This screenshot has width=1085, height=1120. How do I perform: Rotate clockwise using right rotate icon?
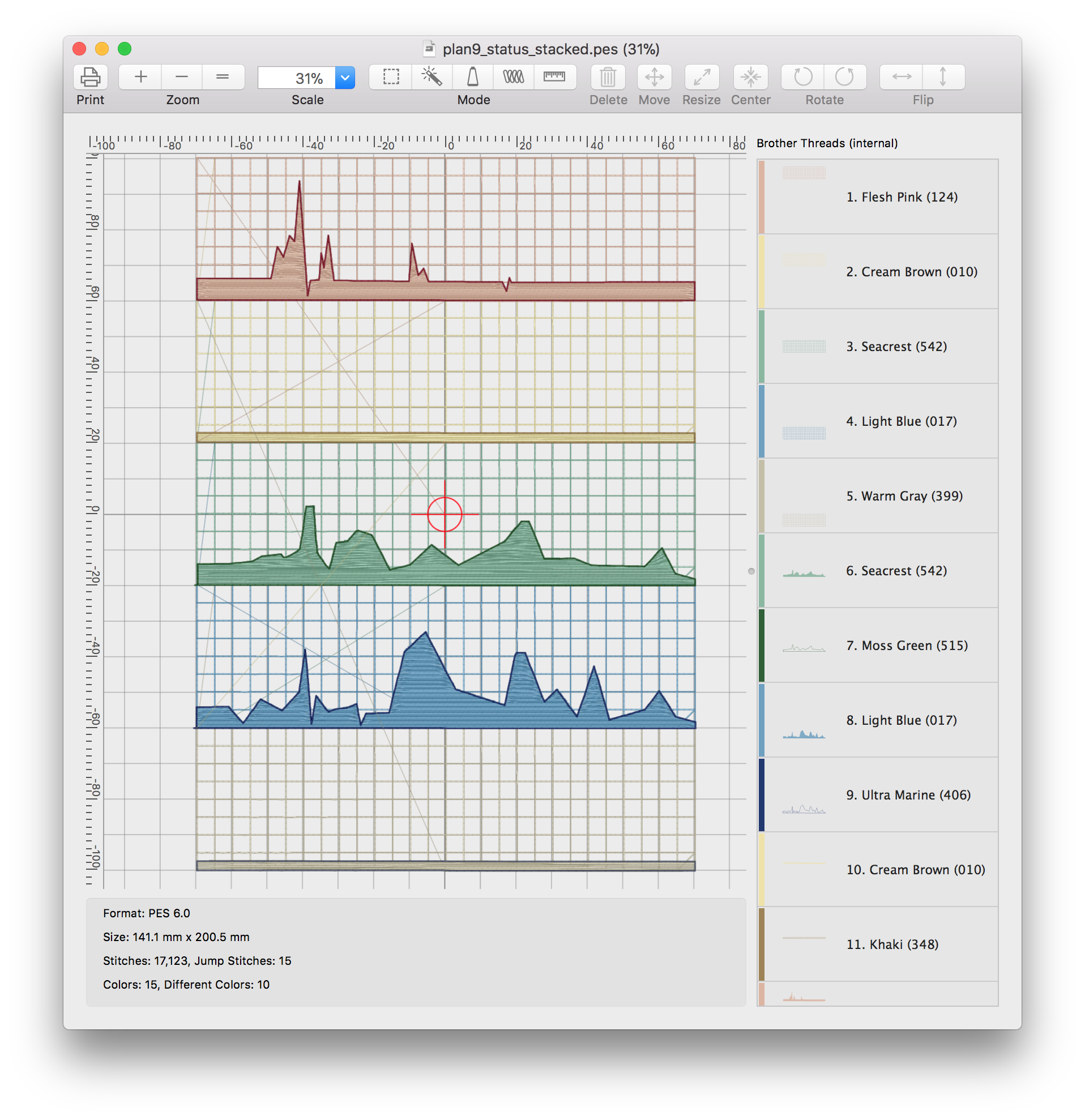point(844,77)
